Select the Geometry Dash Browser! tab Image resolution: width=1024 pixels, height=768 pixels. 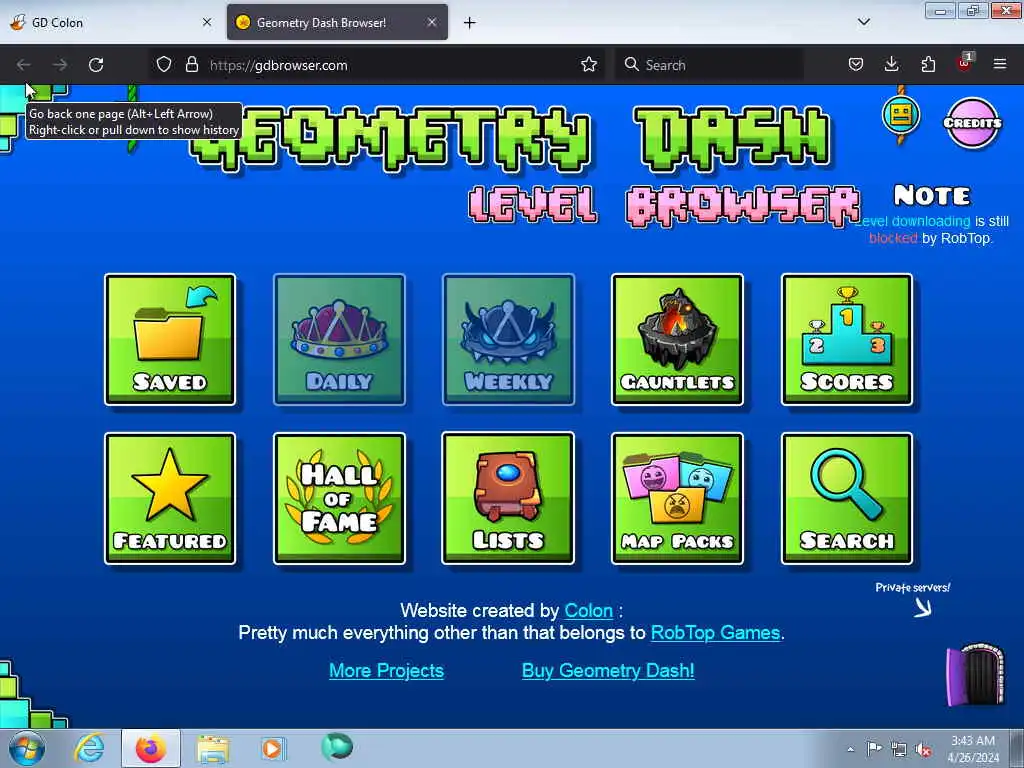[x=337, y=22]
